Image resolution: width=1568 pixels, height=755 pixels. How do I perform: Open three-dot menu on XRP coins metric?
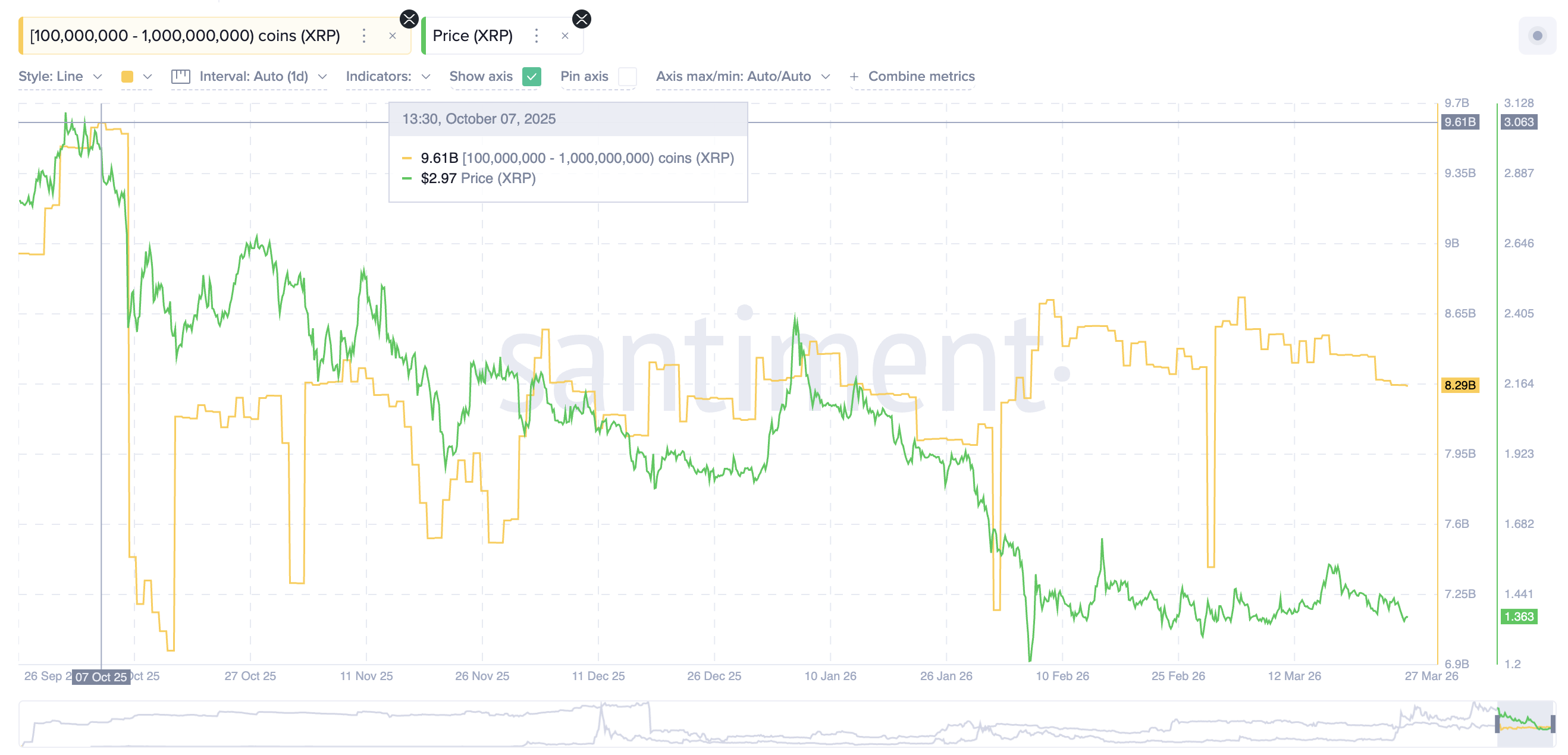[364, 36]
